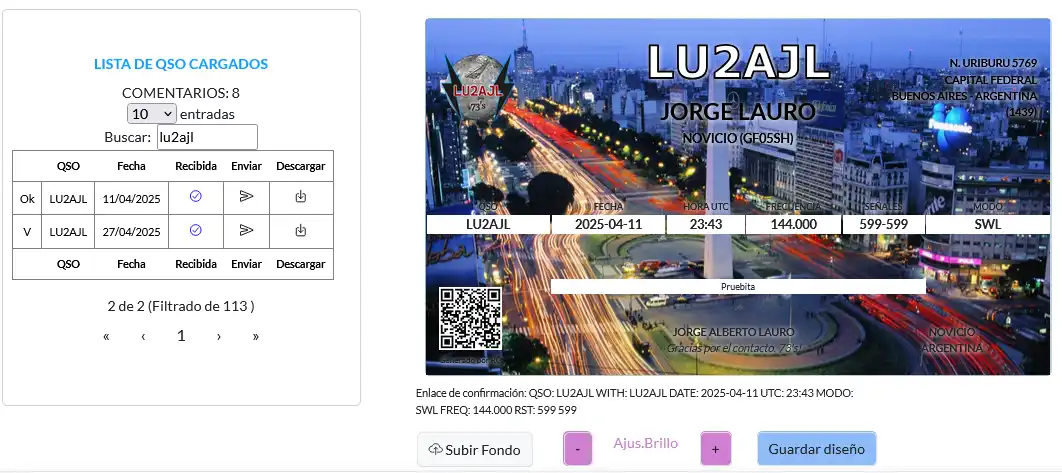Click the QR code on the QSL card
The height and width of the screenshot is (473, 1062).
click(x=469, y=318)
